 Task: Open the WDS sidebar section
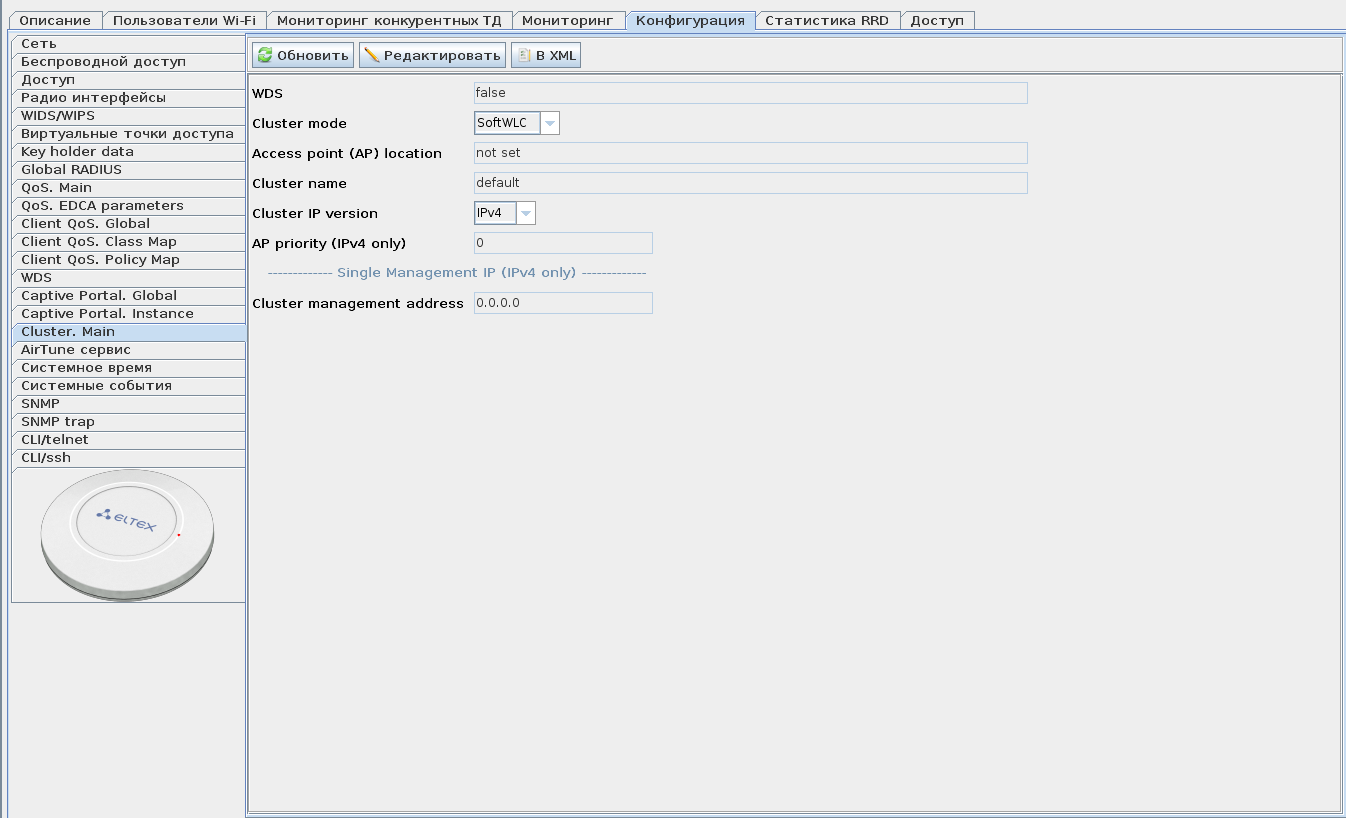tap(128, 278)
